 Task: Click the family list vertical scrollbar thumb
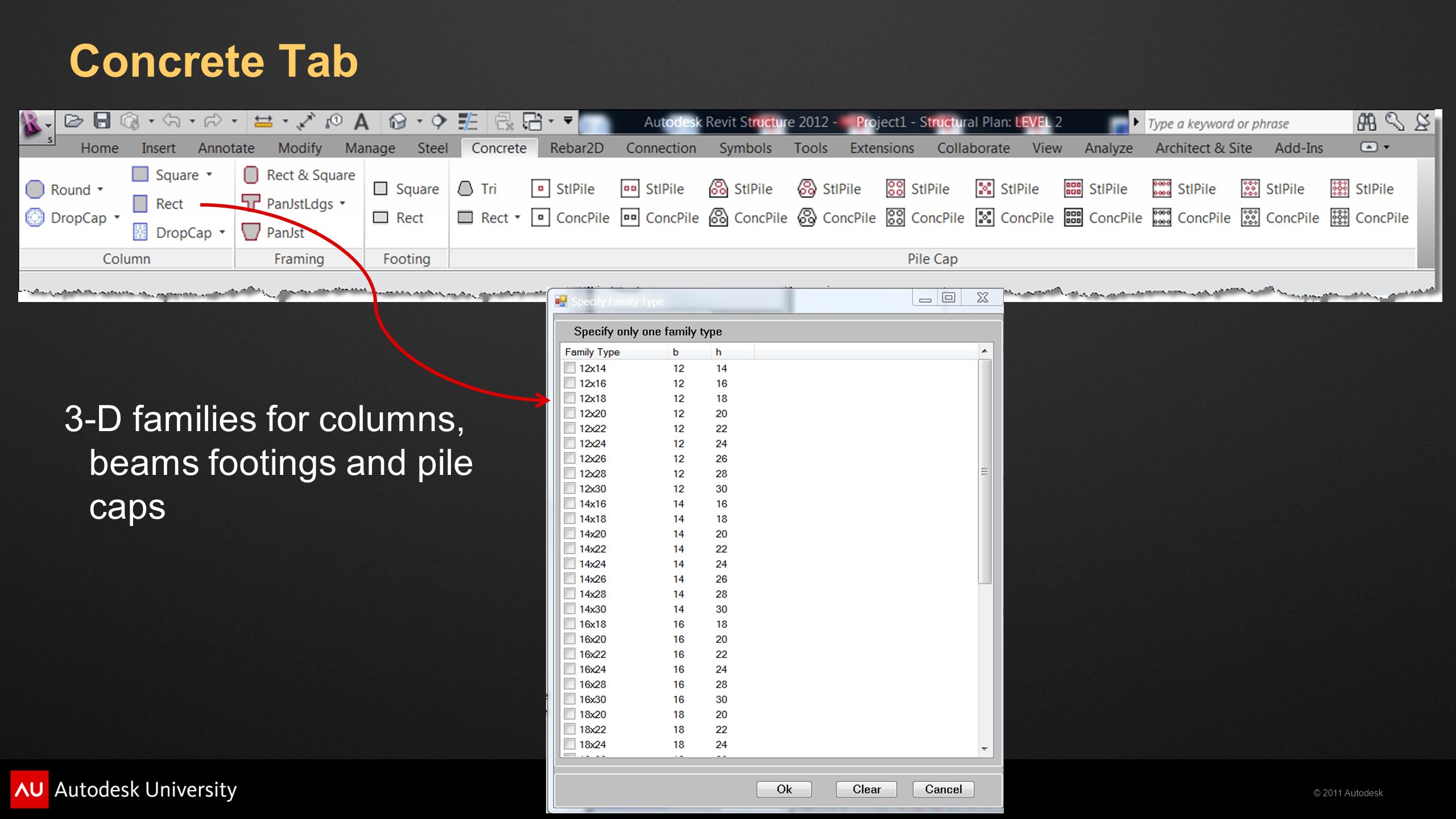[x=985, y=471]
